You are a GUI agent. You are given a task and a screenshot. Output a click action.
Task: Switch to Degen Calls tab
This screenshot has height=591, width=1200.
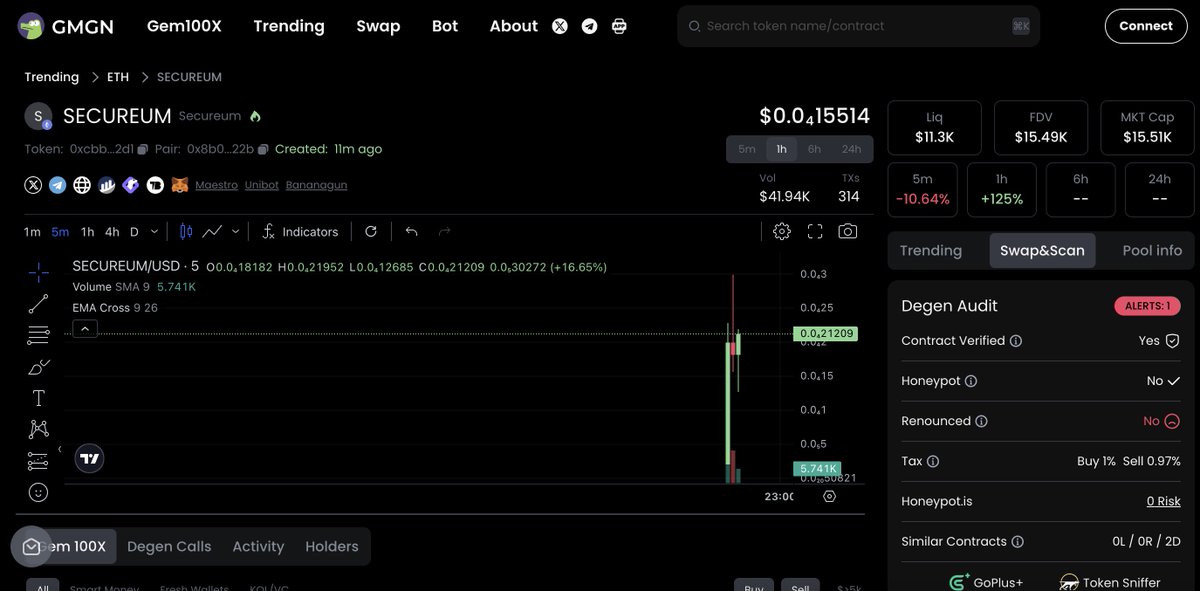pos(169,546)
